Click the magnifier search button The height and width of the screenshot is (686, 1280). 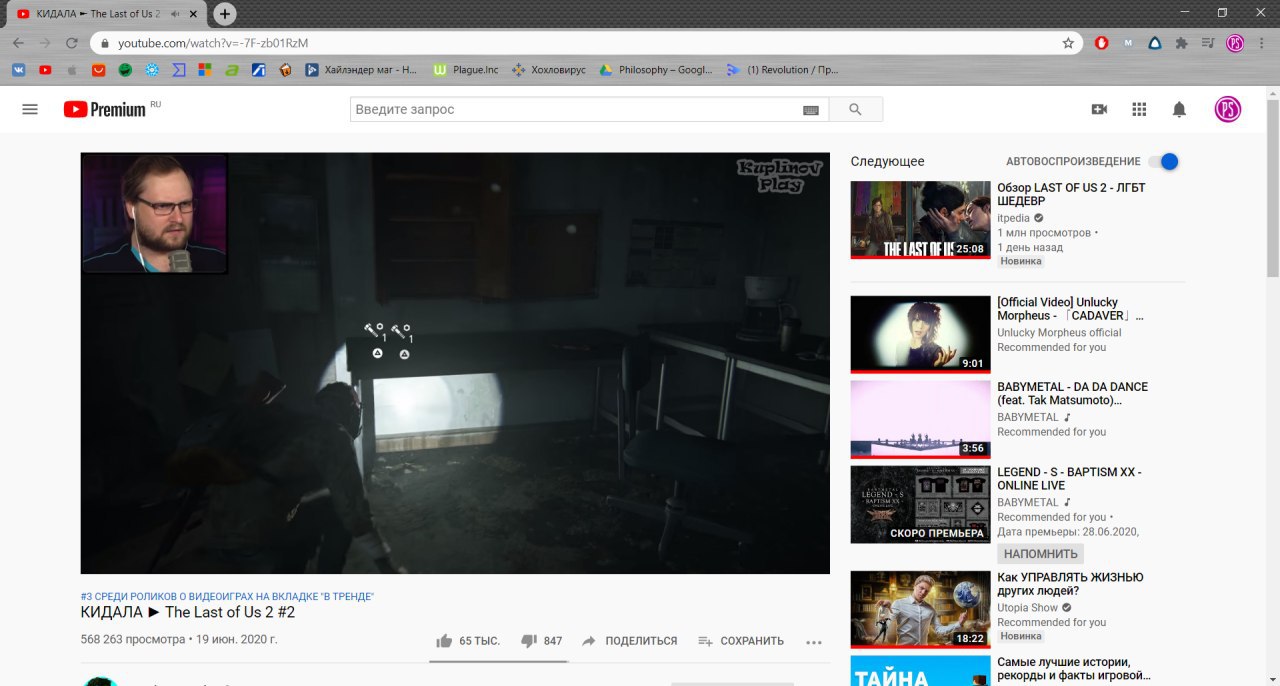click(855, 109)
